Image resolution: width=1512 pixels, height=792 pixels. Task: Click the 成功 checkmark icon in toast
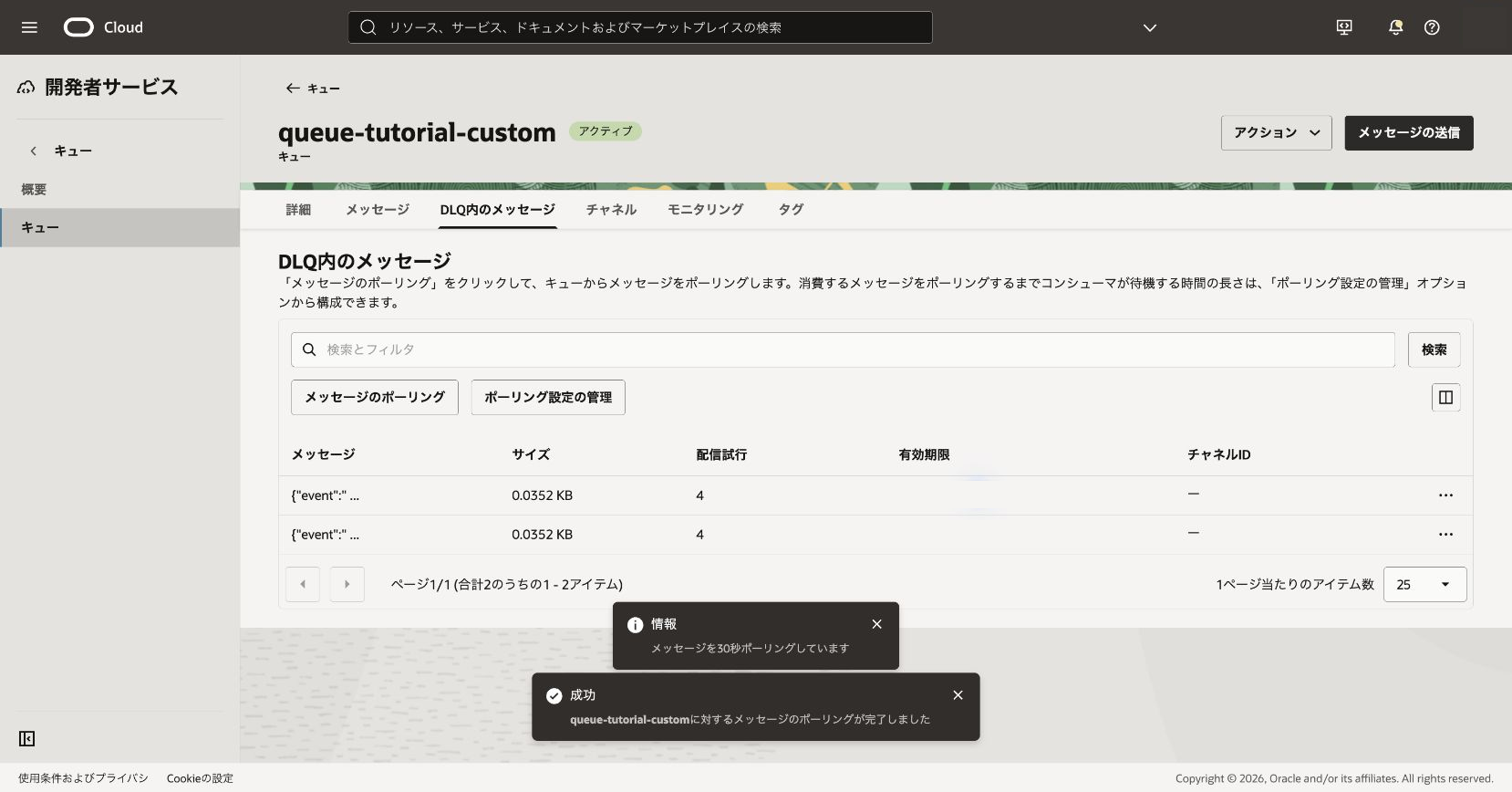(x=554, y=696)
